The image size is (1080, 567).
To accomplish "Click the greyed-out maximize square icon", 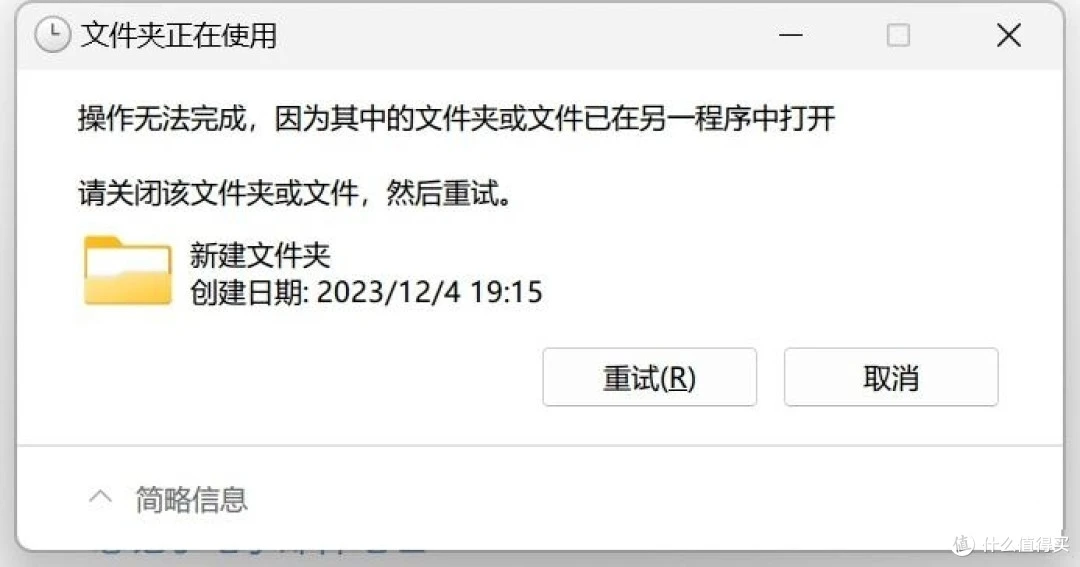I will click(x=898, y=35).
